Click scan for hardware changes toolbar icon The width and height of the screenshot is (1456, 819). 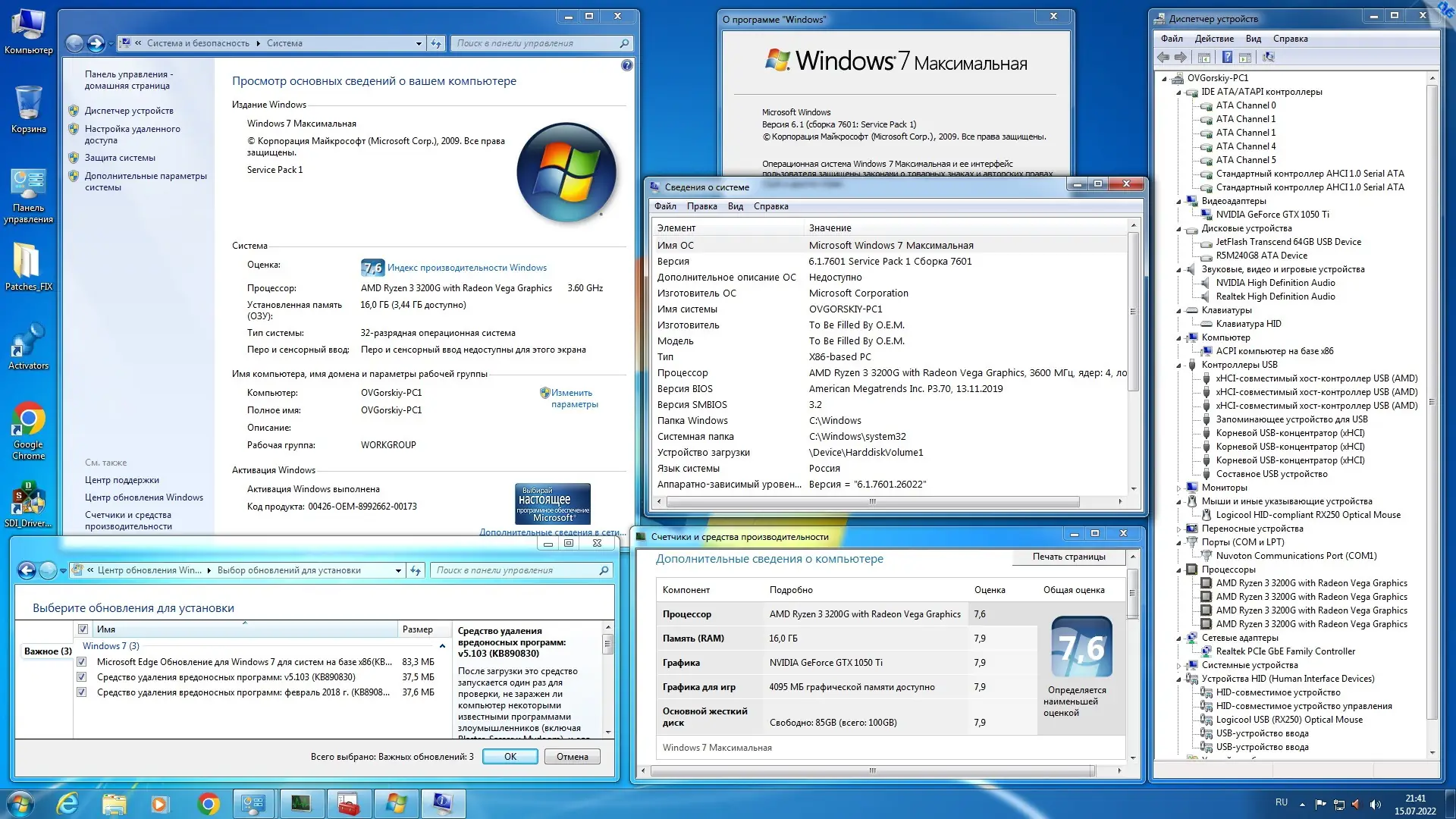(x=1268, y=58)
